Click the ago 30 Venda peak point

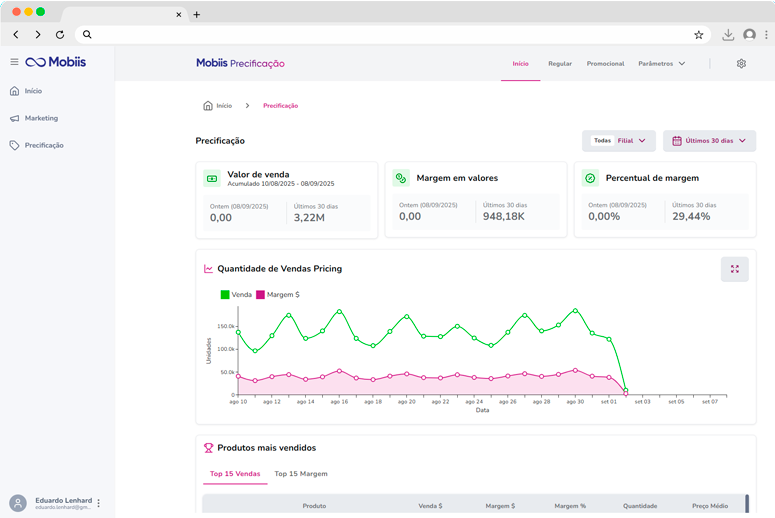[x=575, y=310]
